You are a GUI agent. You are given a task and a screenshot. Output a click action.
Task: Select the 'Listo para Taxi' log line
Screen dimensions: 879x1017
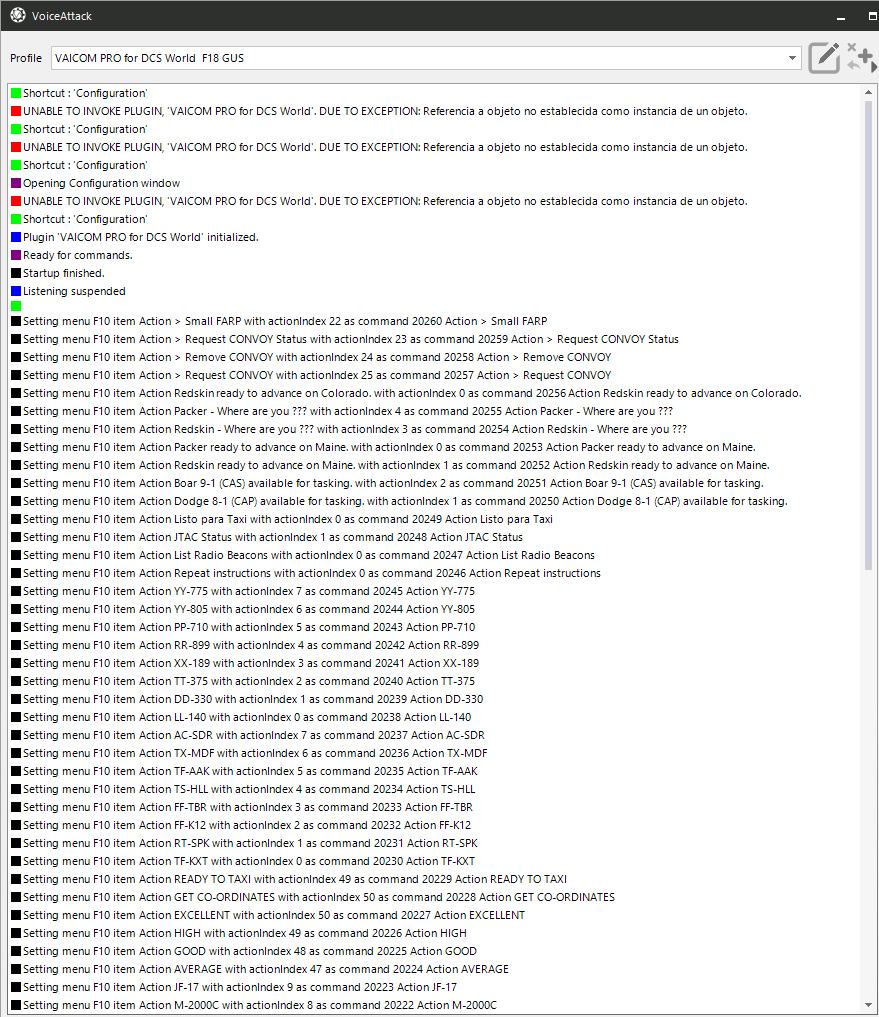click(282, 520)
